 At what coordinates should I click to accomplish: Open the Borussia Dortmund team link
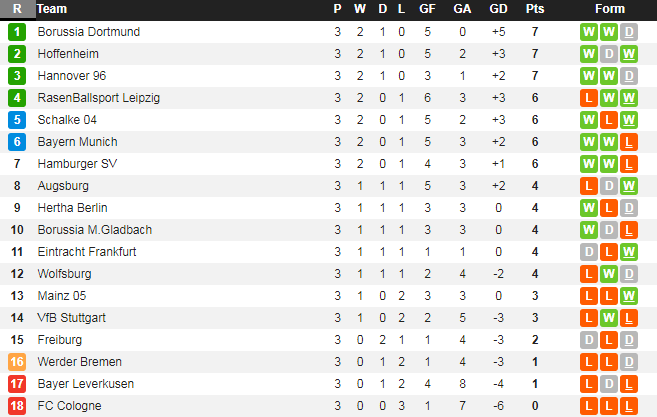(x=88, y=32)
